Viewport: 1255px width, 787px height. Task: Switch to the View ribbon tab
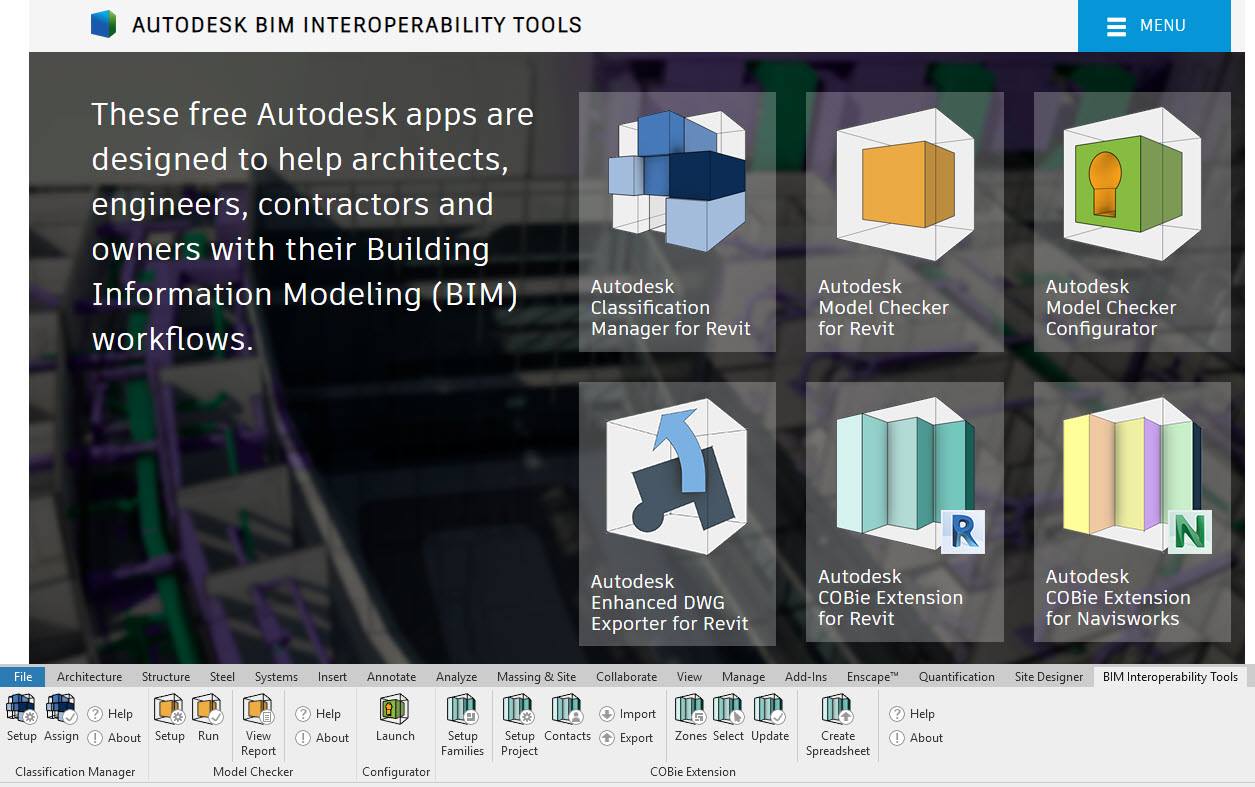point(689,677)
